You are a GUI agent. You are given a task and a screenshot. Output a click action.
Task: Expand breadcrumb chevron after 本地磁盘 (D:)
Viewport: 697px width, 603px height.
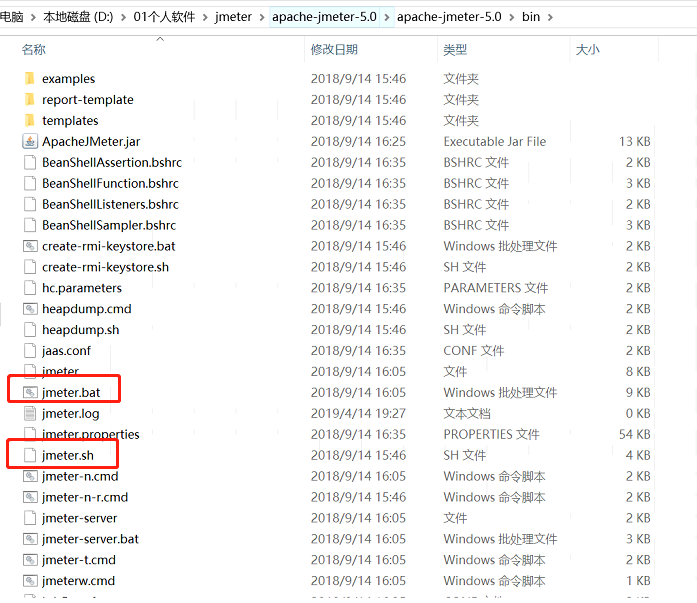(123, 17)
